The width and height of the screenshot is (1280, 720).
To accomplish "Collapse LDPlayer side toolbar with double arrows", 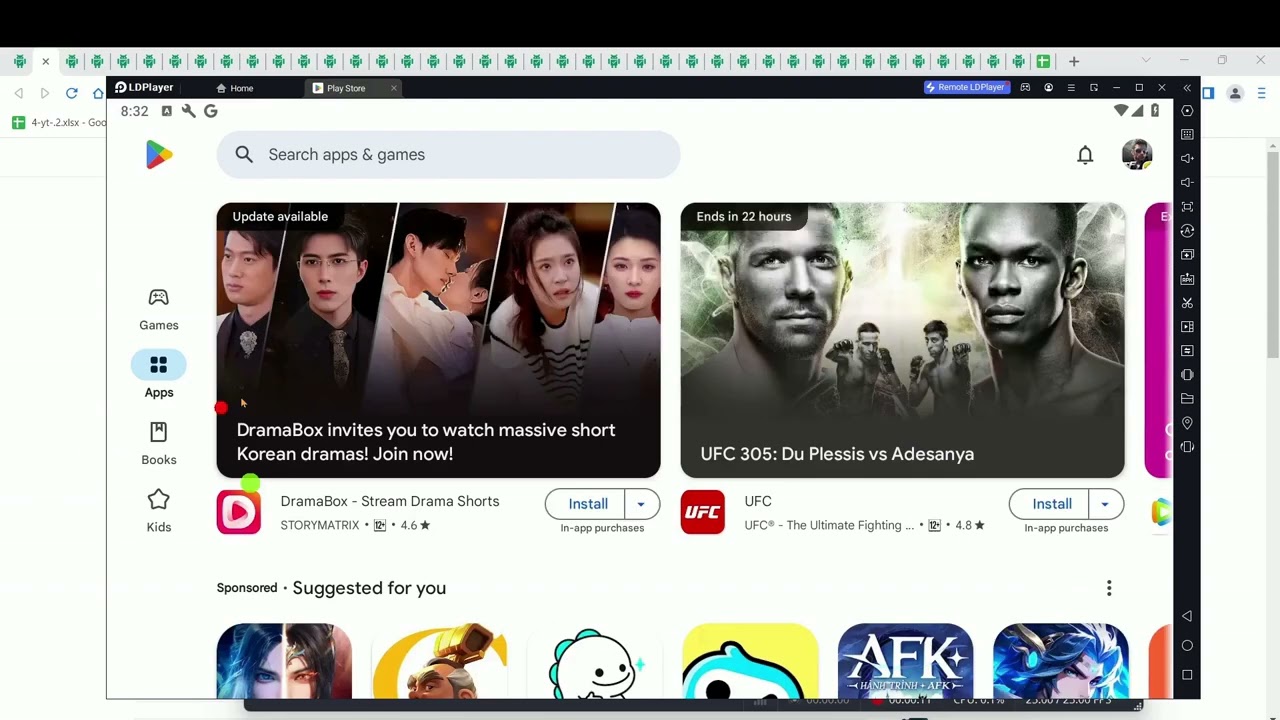I will 1187,88.
